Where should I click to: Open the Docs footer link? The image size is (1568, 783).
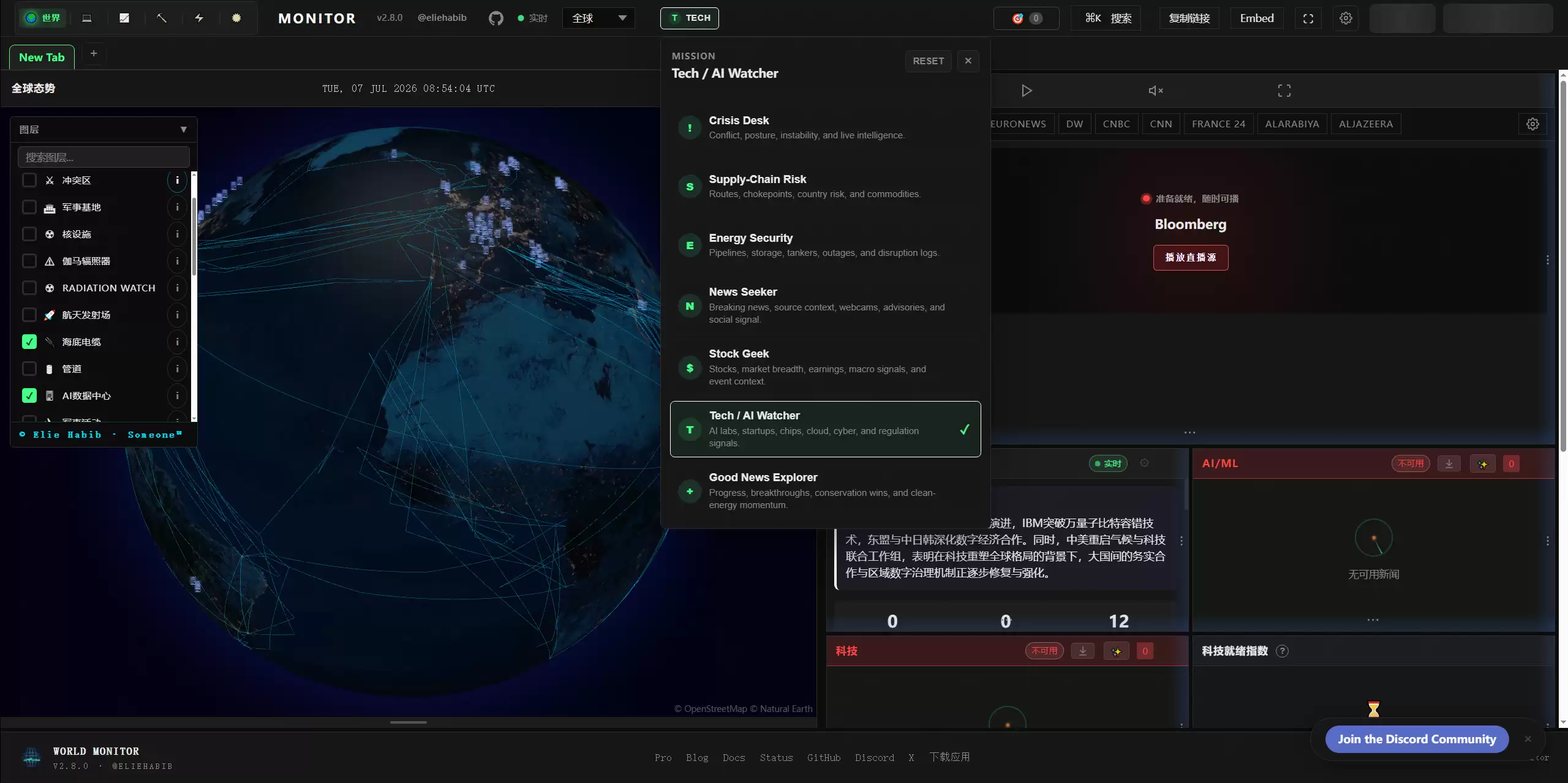pyautogui.click(x=734, y=758)
